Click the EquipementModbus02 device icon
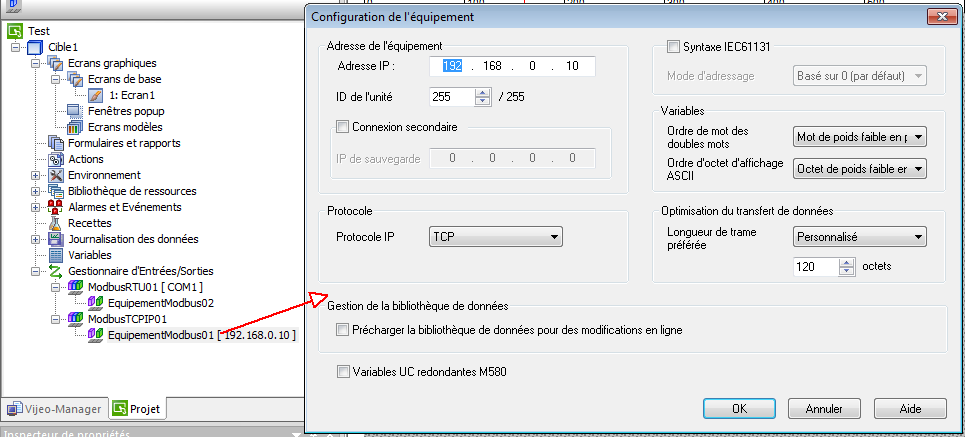 tap(95, 303)
